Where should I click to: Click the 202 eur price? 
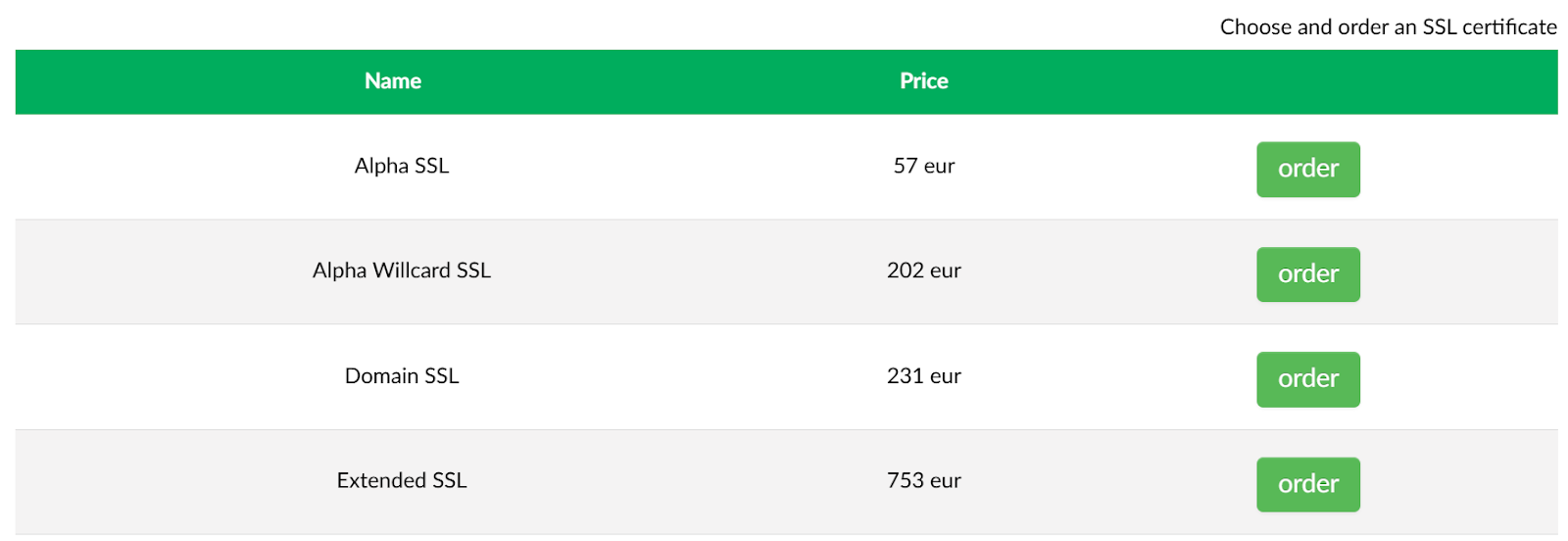(923, 270)
